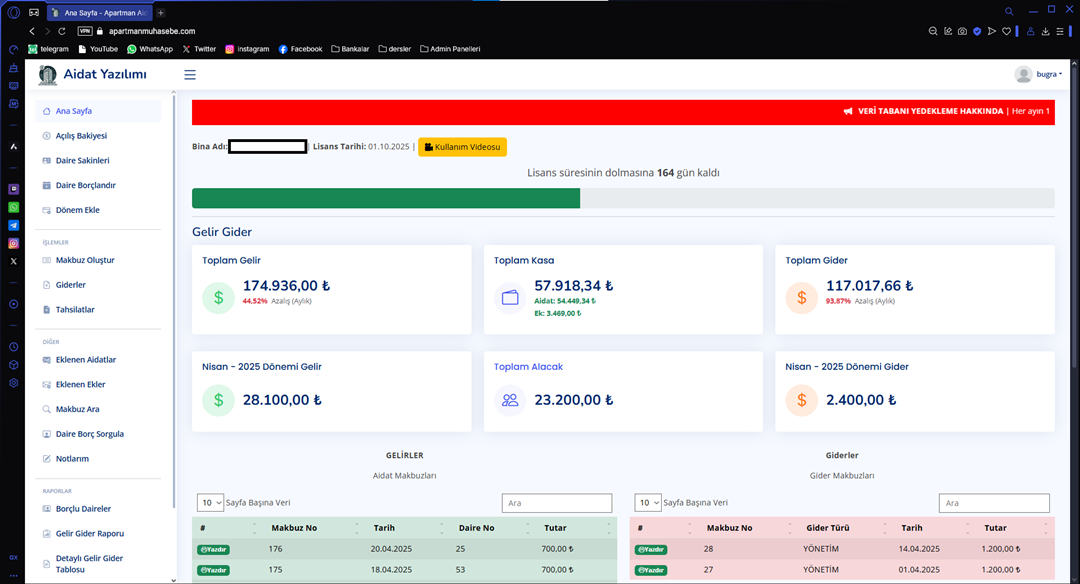Reload the page with the browser refresh icon
1080x584 pixels.
pos(62,31)
